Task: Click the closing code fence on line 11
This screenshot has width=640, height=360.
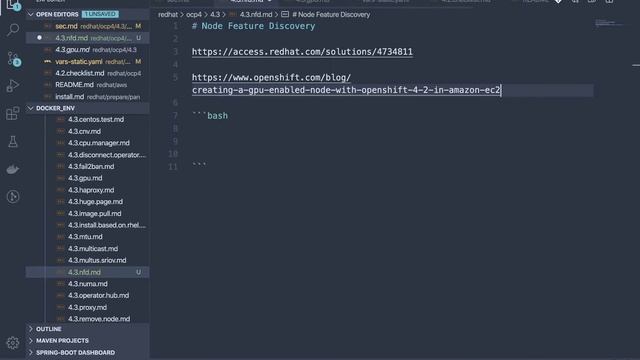Action: click(199, 165)
